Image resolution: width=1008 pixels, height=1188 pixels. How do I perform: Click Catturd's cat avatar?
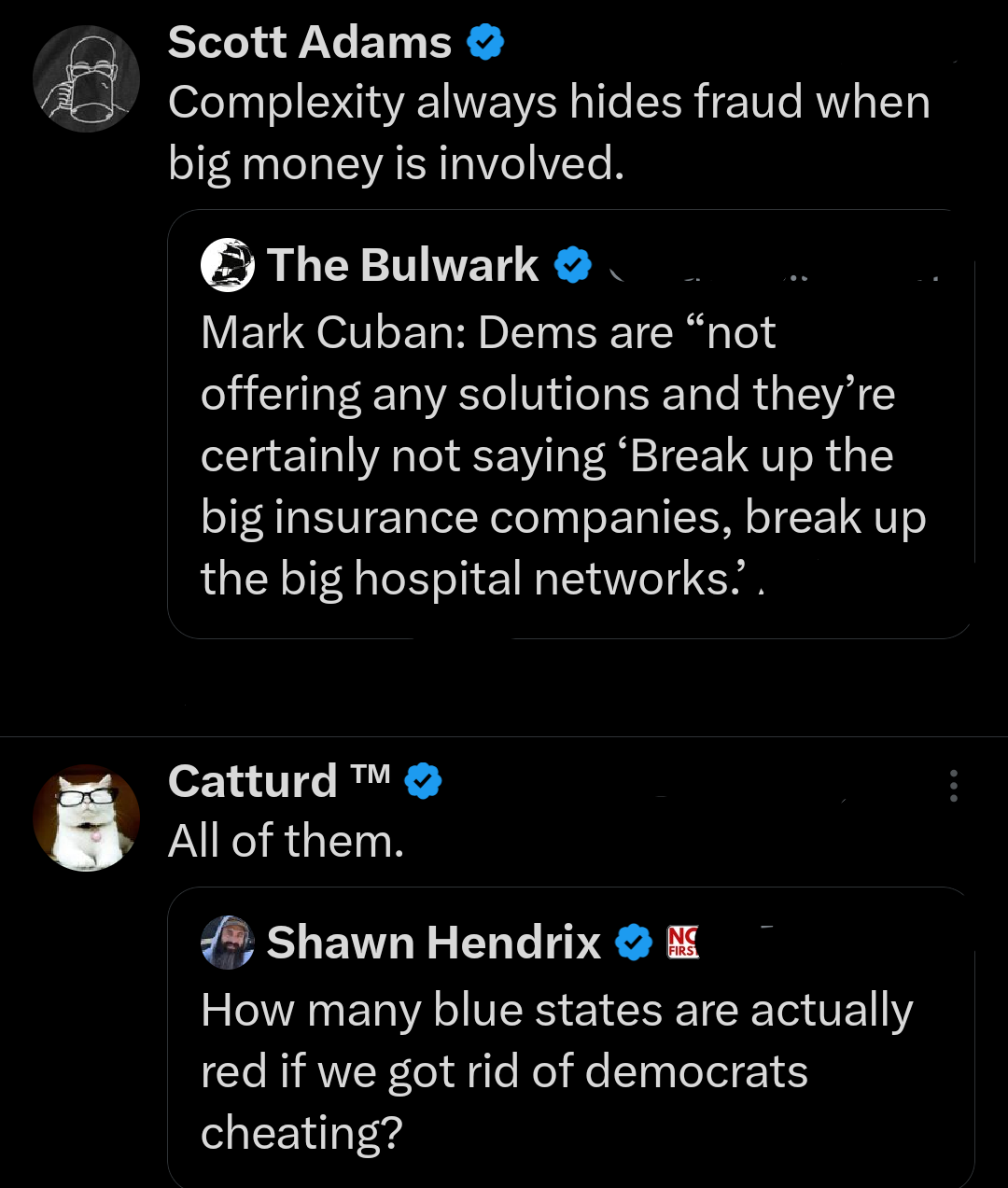[86, 817]
